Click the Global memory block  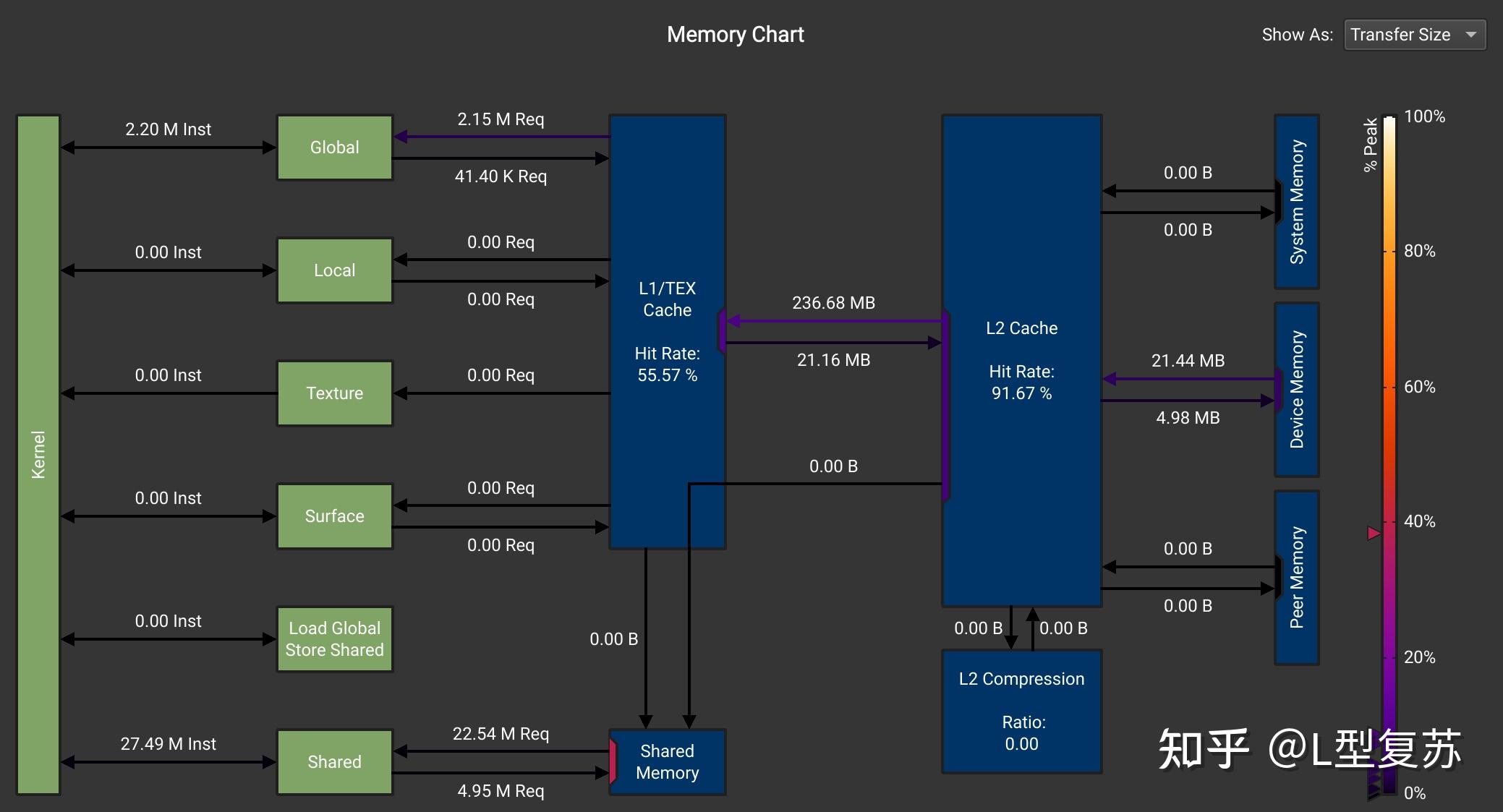(334, 148)
